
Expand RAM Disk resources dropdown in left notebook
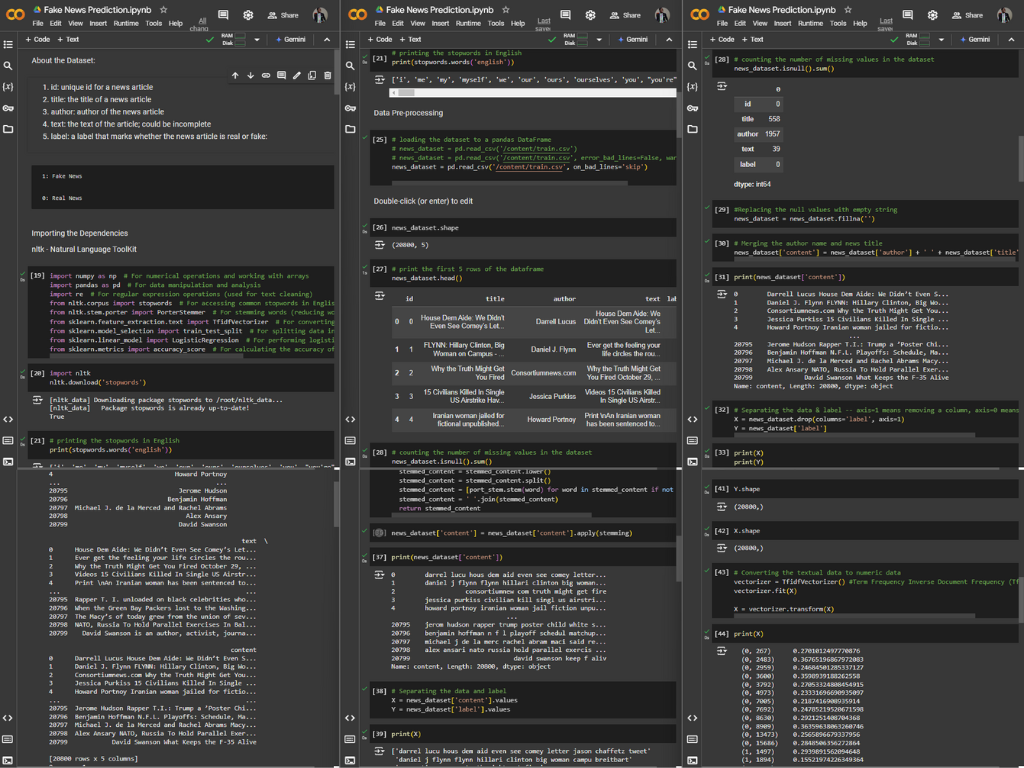(x=257, y=40)
